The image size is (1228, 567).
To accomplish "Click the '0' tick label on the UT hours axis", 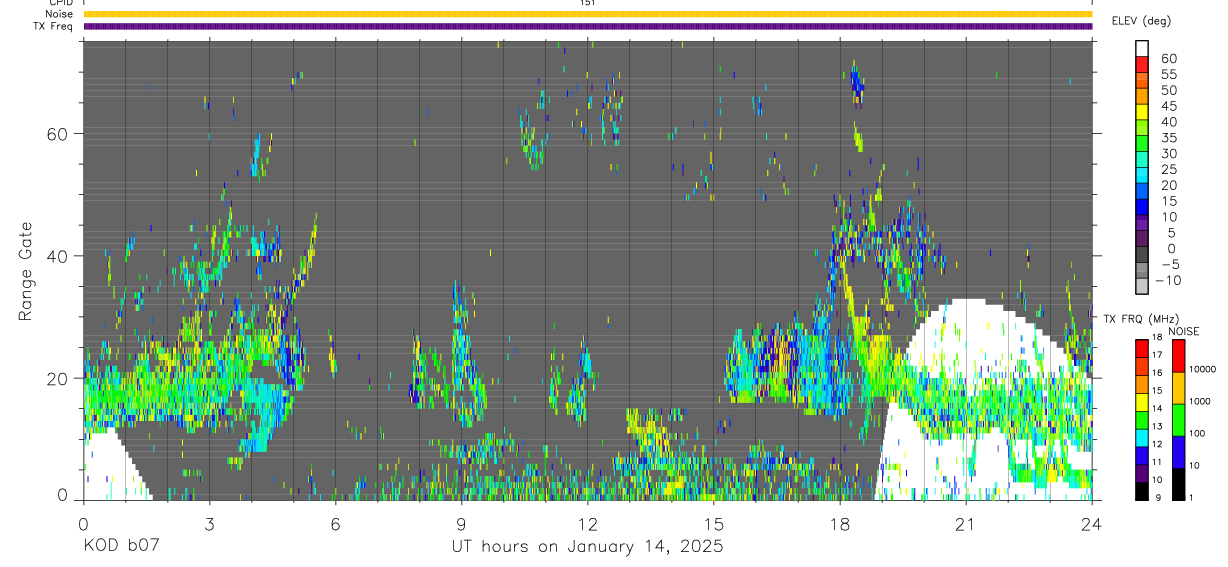I will coord(83,523).
